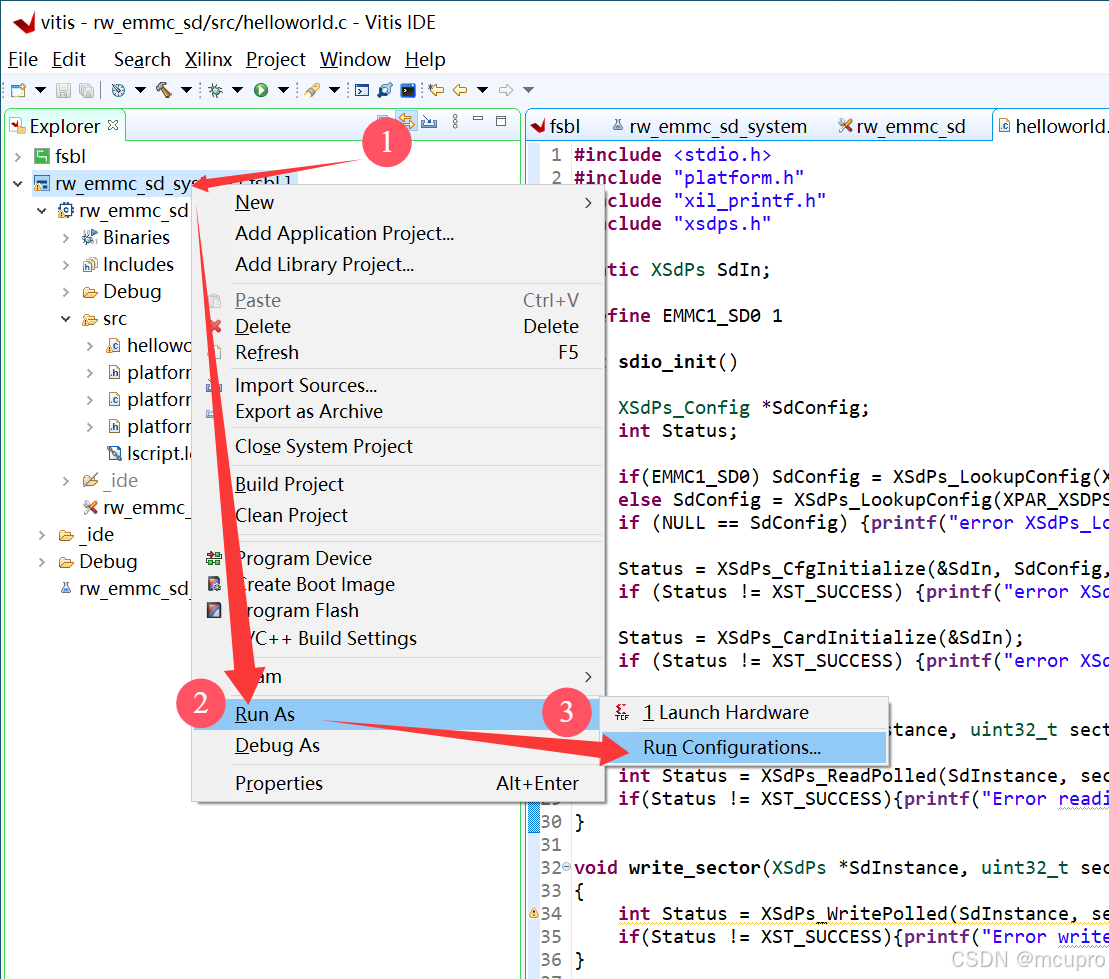Open the File menu

click(23, 59)
